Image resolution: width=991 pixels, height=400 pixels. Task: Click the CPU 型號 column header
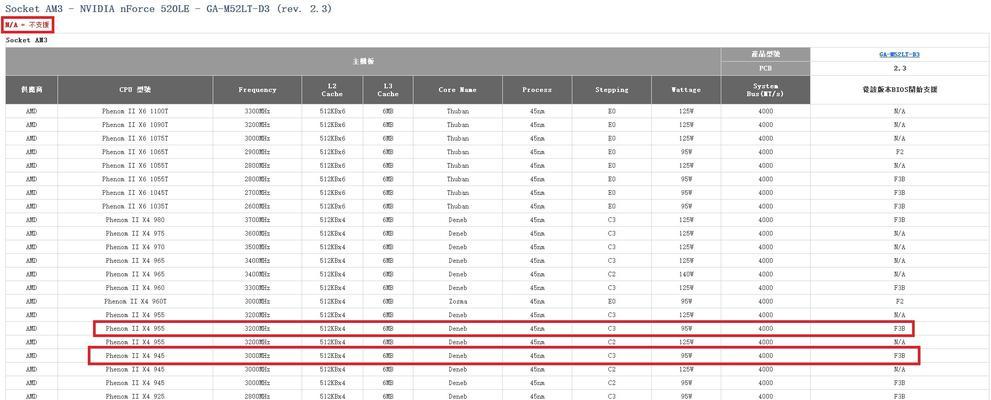coord(135,90)
